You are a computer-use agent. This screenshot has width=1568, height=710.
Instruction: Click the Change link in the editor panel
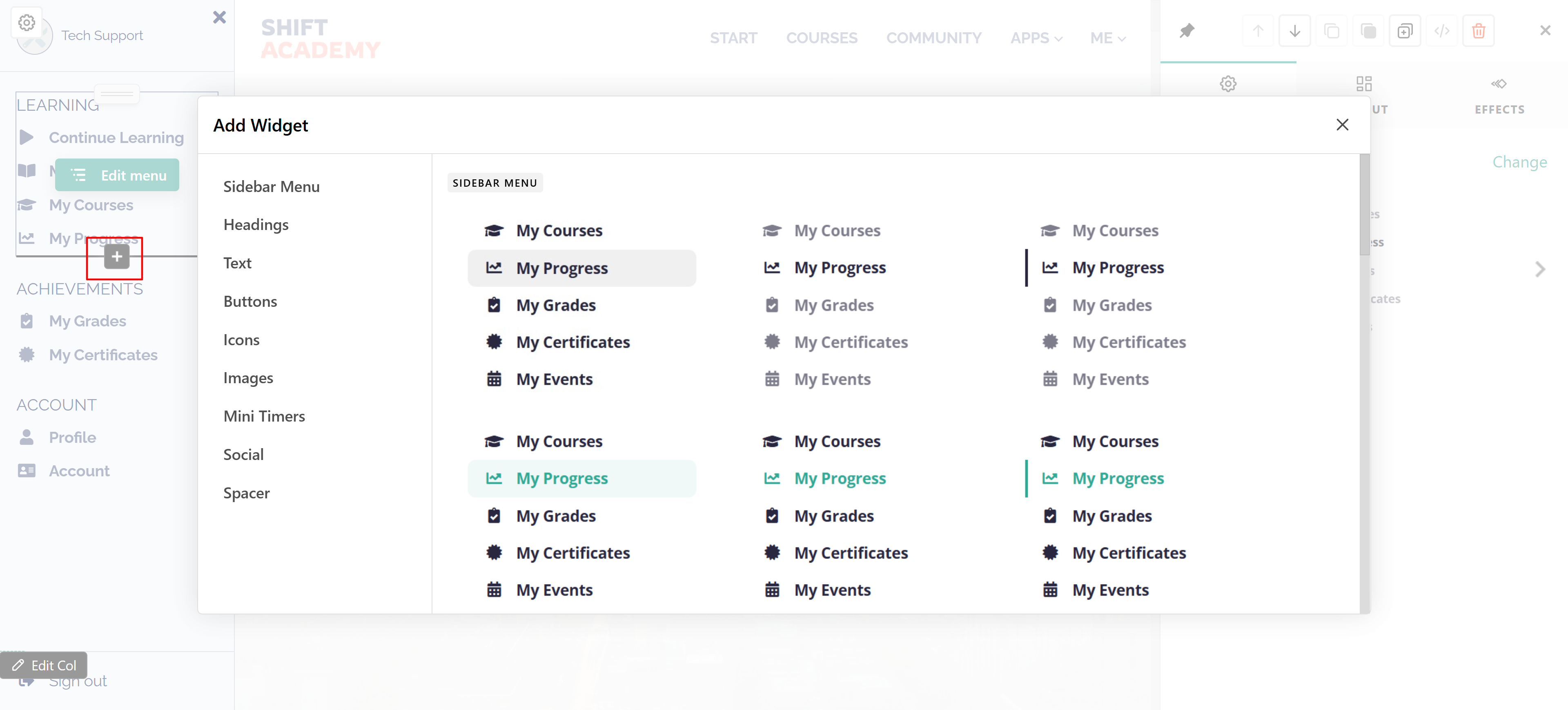[x=1519, y=162]
